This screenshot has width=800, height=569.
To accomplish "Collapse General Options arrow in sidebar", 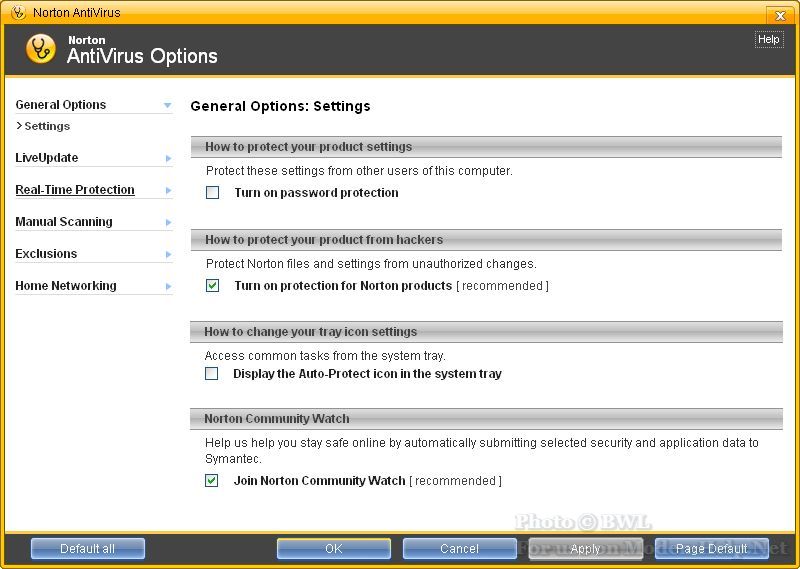I will 167,106.
